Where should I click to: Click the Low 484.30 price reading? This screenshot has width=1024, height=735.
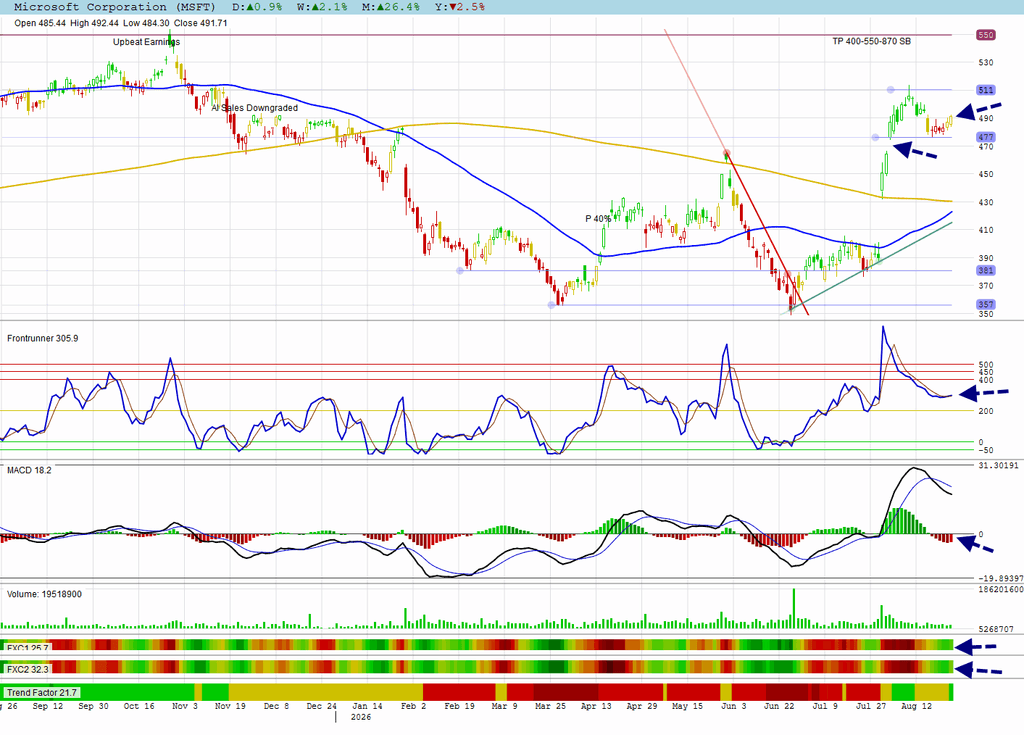pyautogui.click(x=146, y=23)
